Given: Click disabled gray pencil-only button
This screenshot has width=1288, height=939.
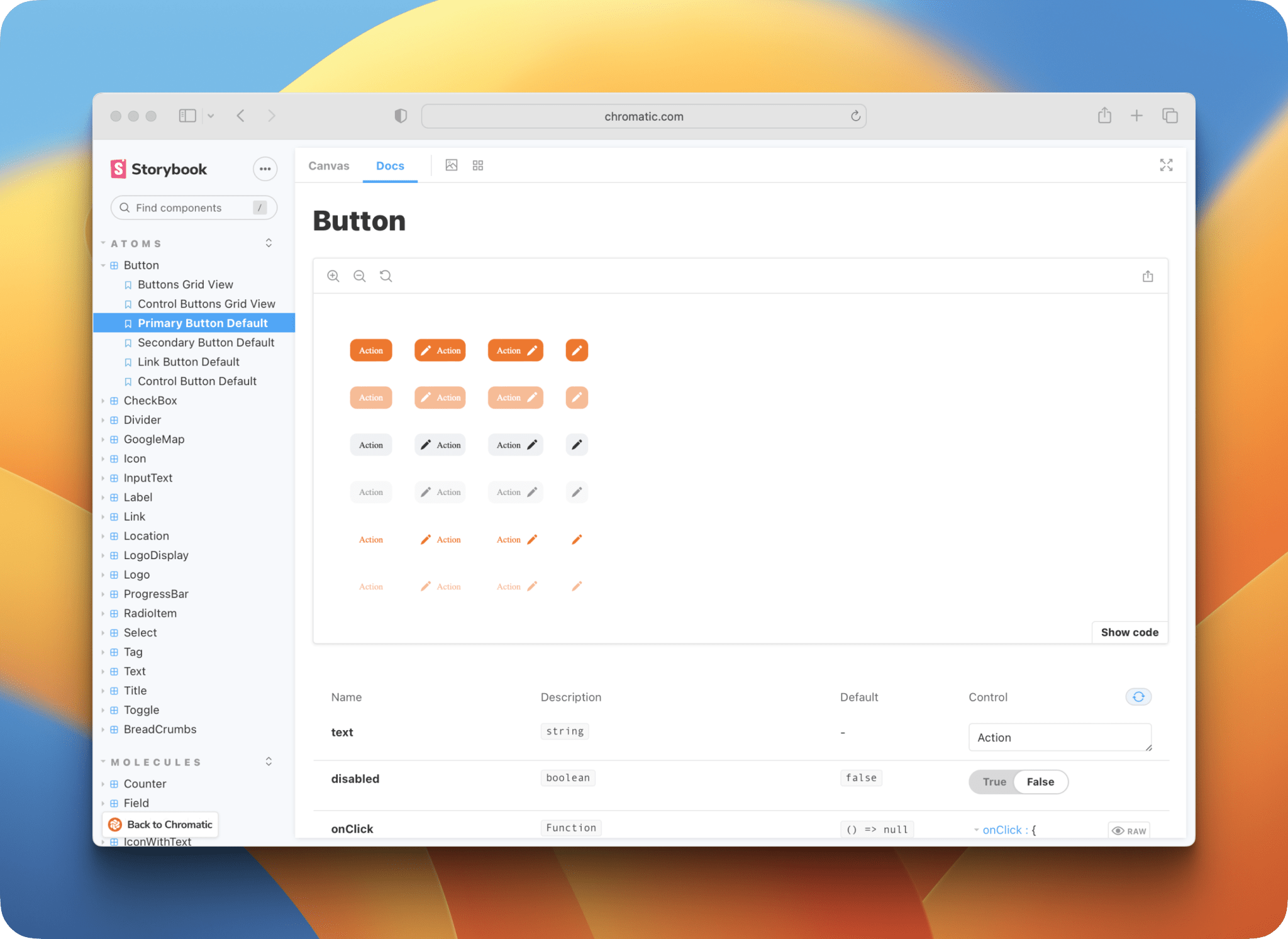Looking at the screenshot, I should coord(577,492).
